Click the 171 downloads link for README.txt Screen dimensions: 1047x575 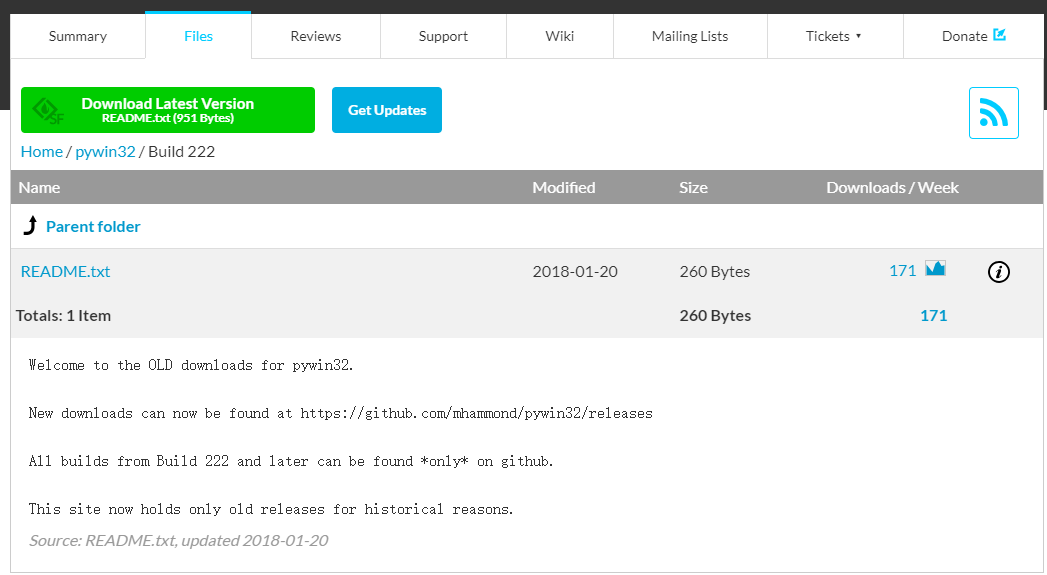[x=902, y=270]
